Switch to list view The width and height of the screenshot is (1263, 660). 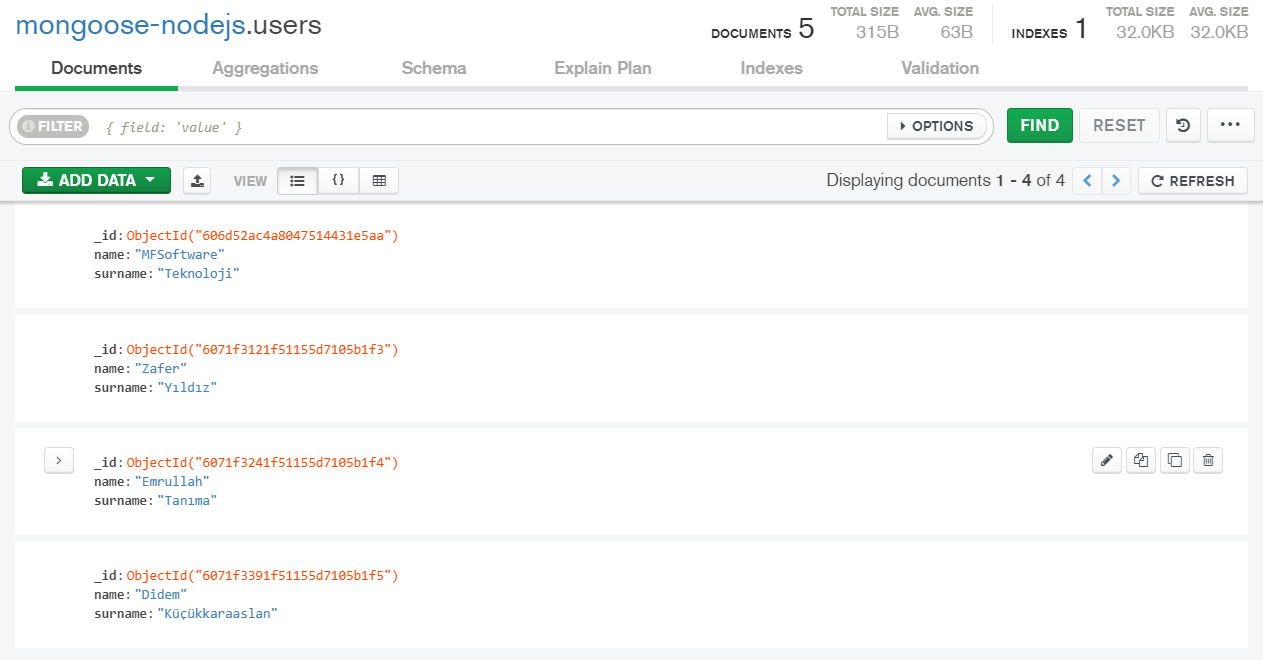pos(297,181)
